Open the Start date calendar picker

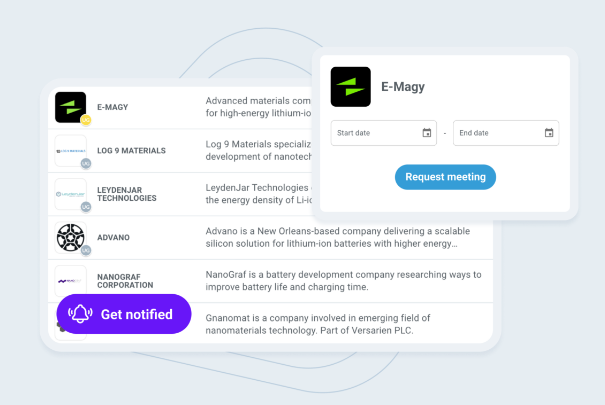coord(427,133)
